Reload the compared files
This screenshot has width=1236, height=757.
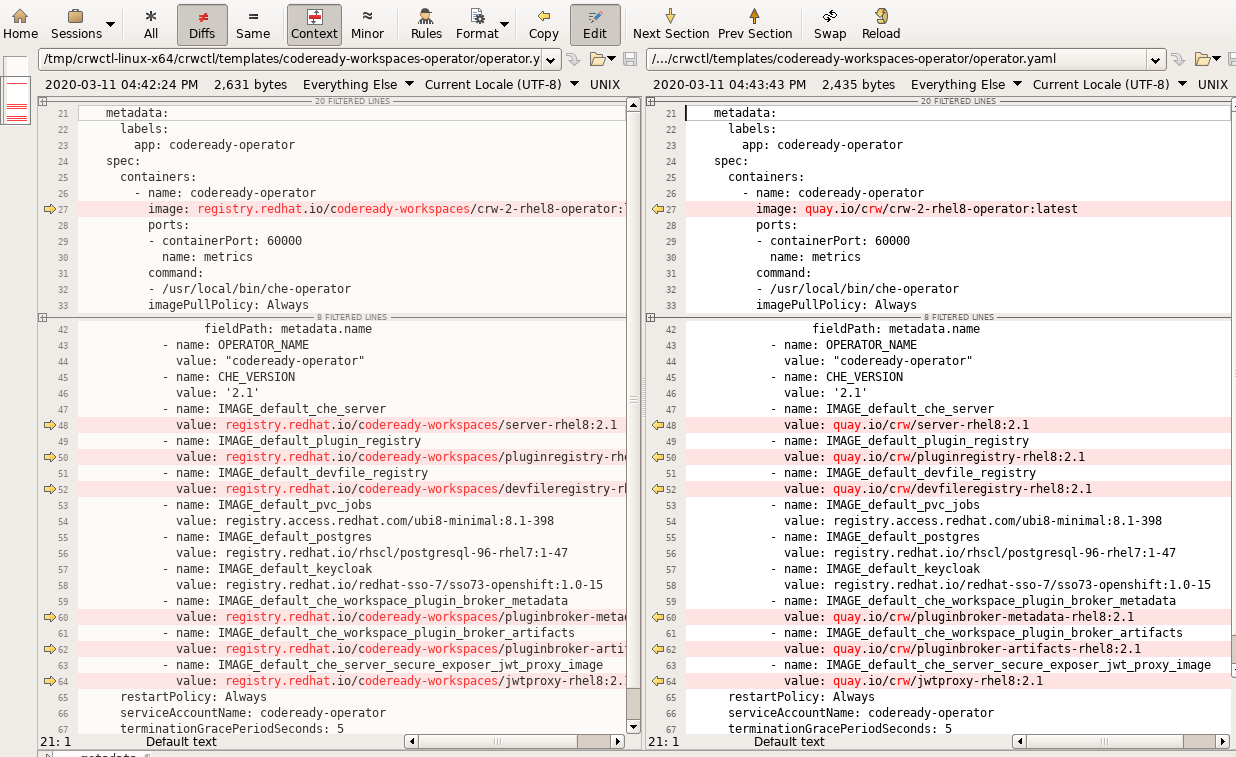pyautogui.click(x=881, y=24)
